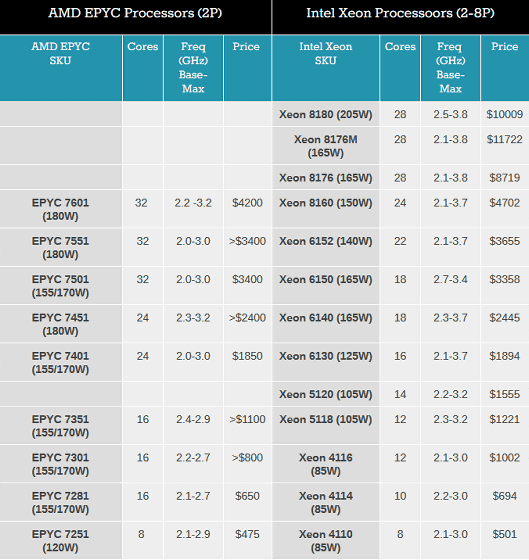The image size is (529, 560).
Task: Select the 'EPYC 7401 (155/170W)' cell
Action: (60, 362)
